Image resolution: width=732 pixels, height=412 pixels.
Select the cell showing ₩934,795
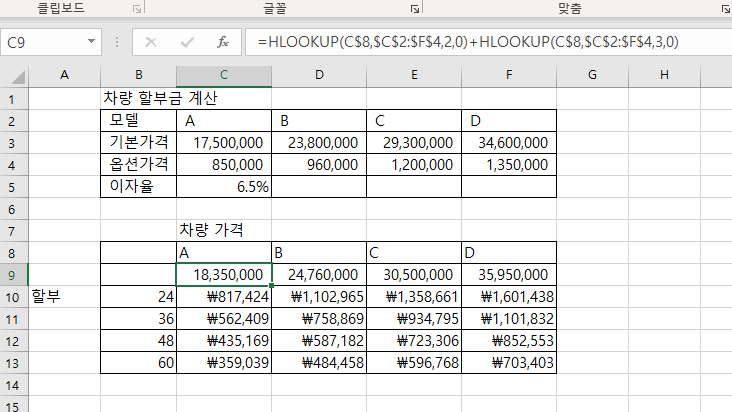click(x=414, y=319)
